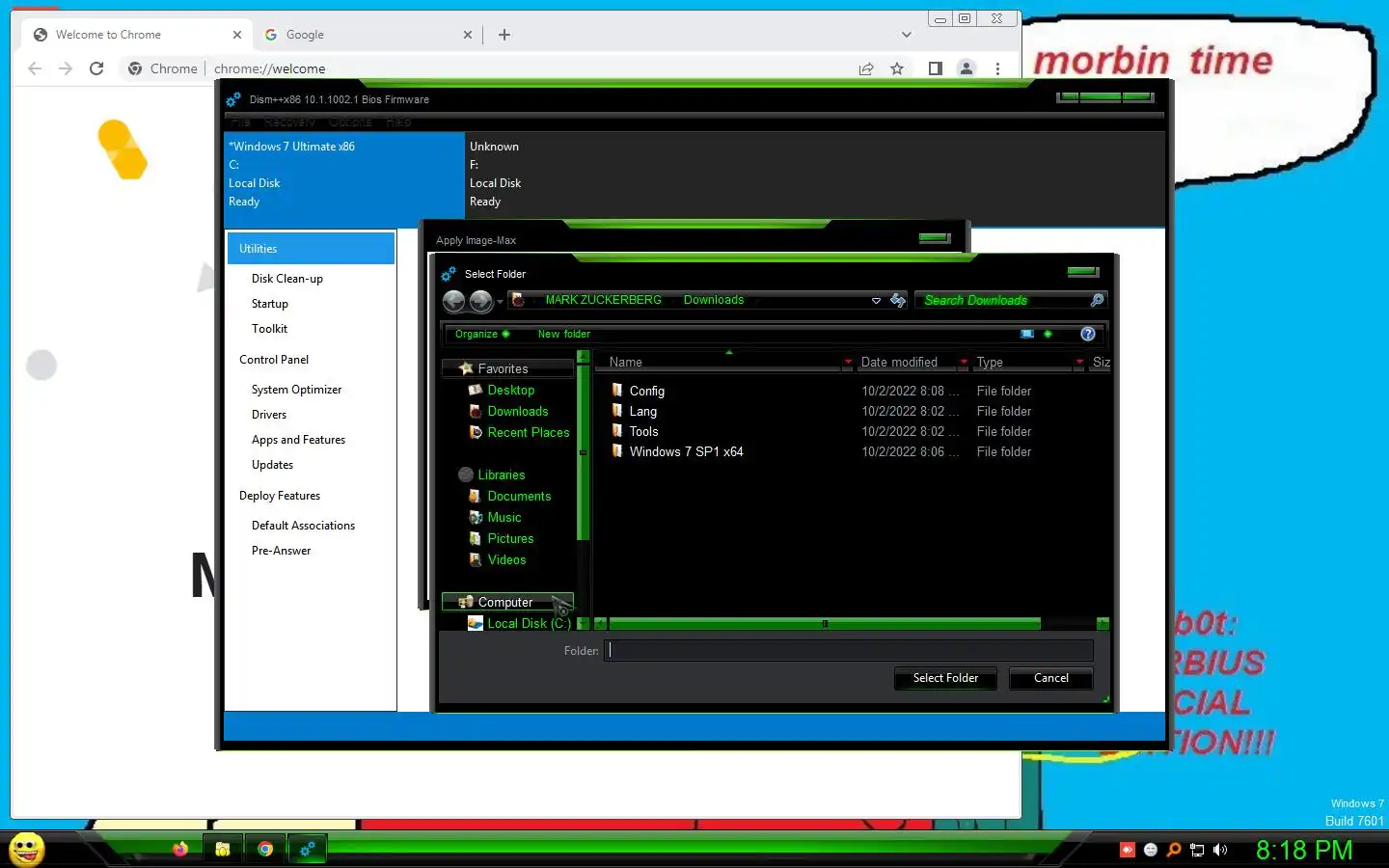Image resolution: width=1389 pixels, height=868 pixels.
Task: Open Drivers in Dism++ sidebar
Action: 269,415
